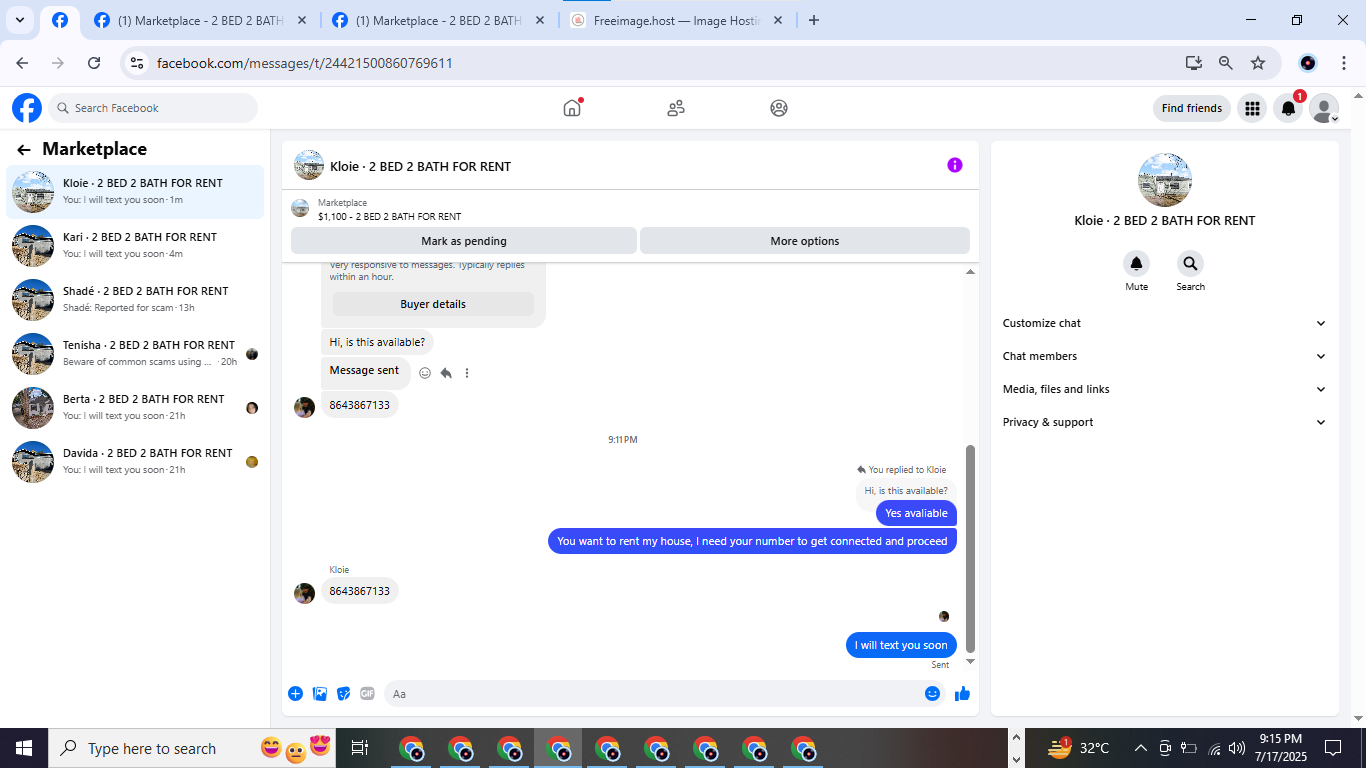Attach a photo using the image icon
Image resolution: width=1366 pixels, height=768 pixels.
click(x=320, y=694)
